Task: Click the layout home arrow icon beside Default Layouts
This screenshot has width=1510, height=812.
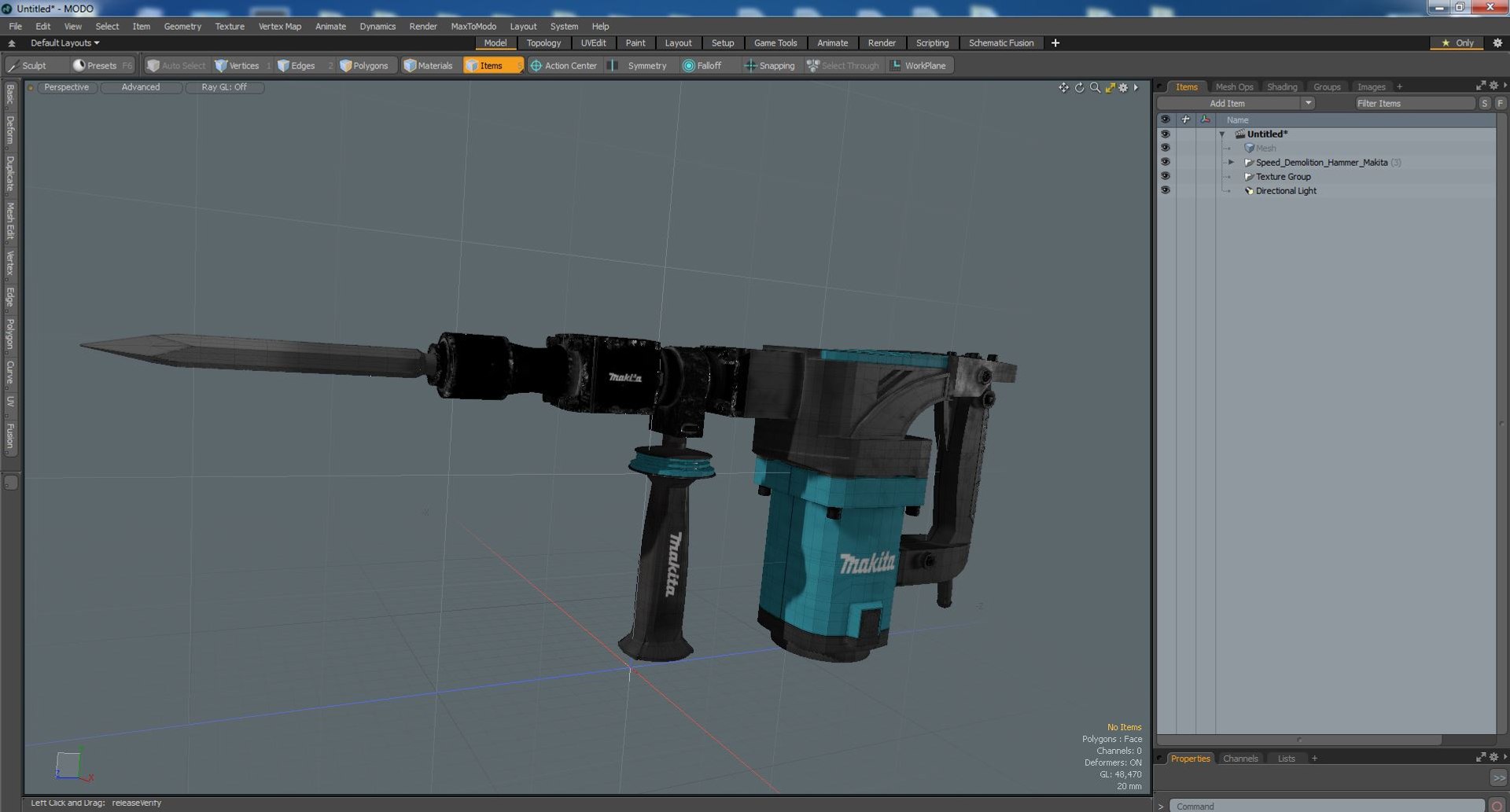Action: pos(12,42)
